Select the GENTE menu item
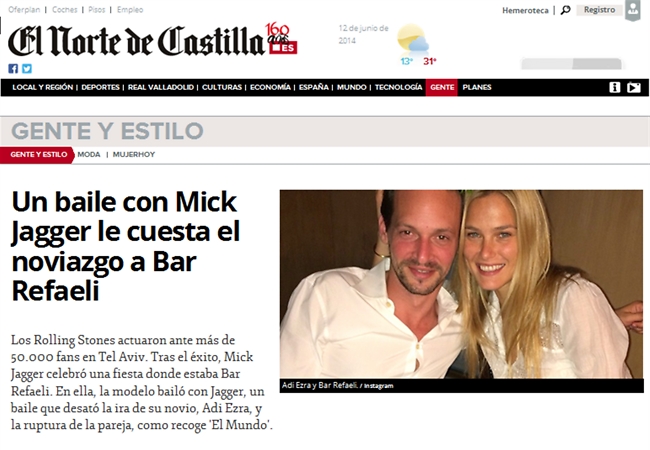This screenshot has width=650, height=450. pos(442,87)
